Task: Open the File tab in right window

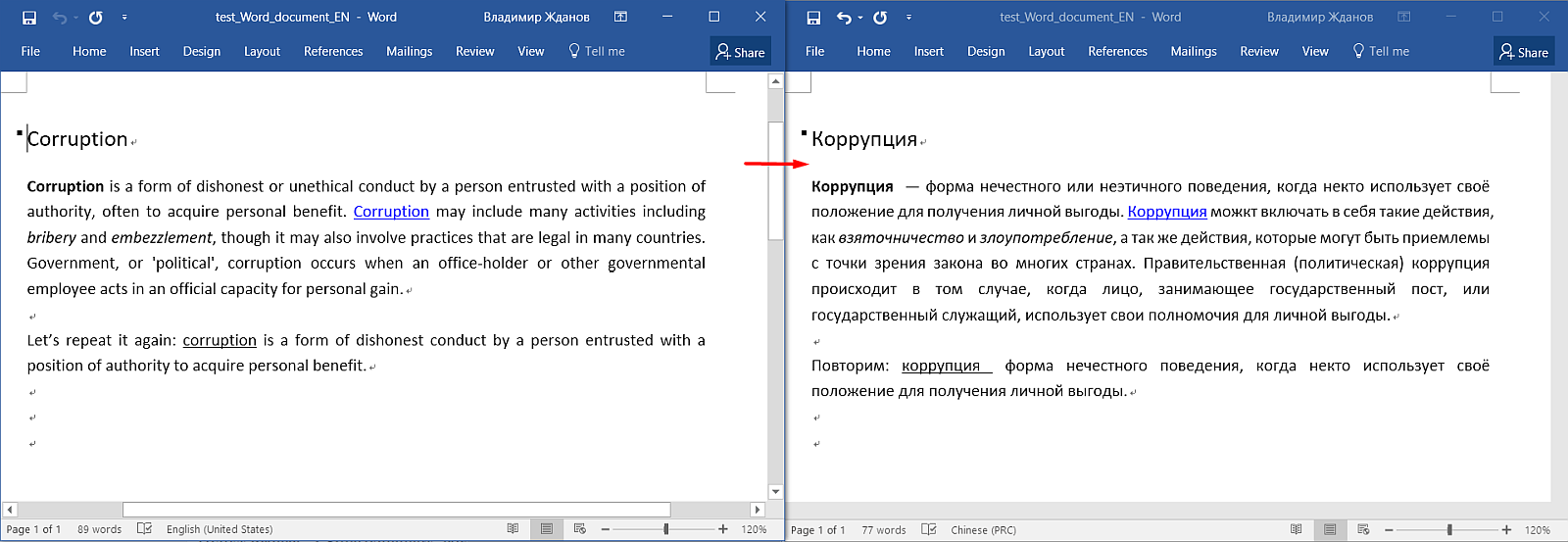Action: click(x=814, y=51)
